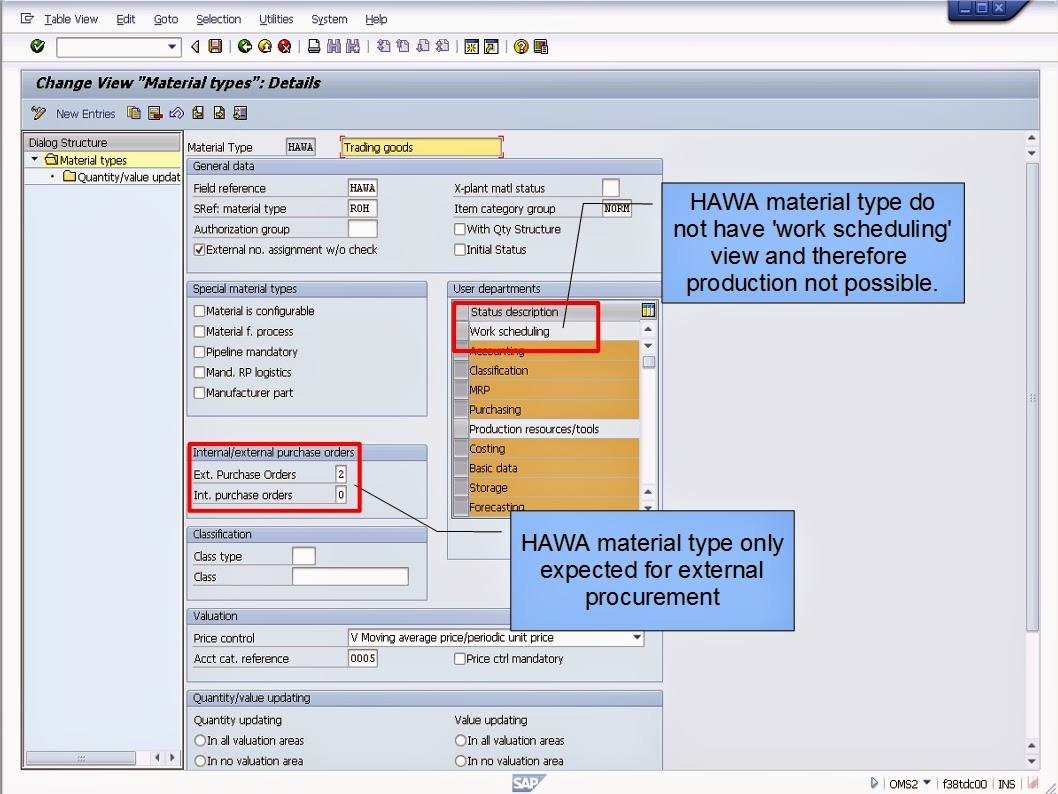Open the command field dropdown arrow
The image size is (1058, 794).
171,46
